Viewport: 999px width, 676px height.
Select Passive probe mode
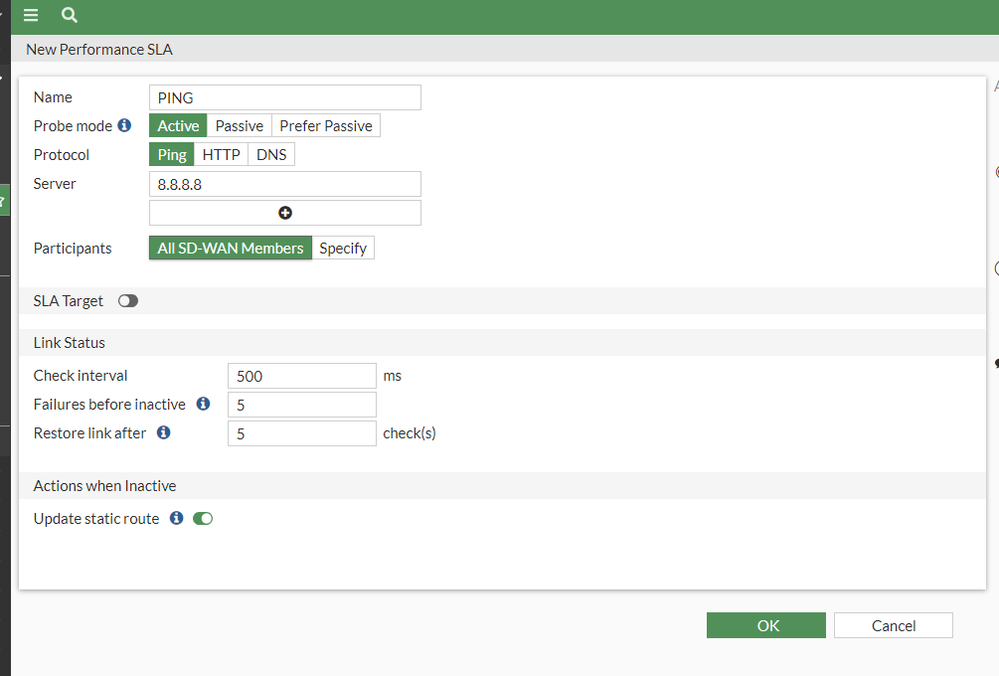click(x=239, y=126)
